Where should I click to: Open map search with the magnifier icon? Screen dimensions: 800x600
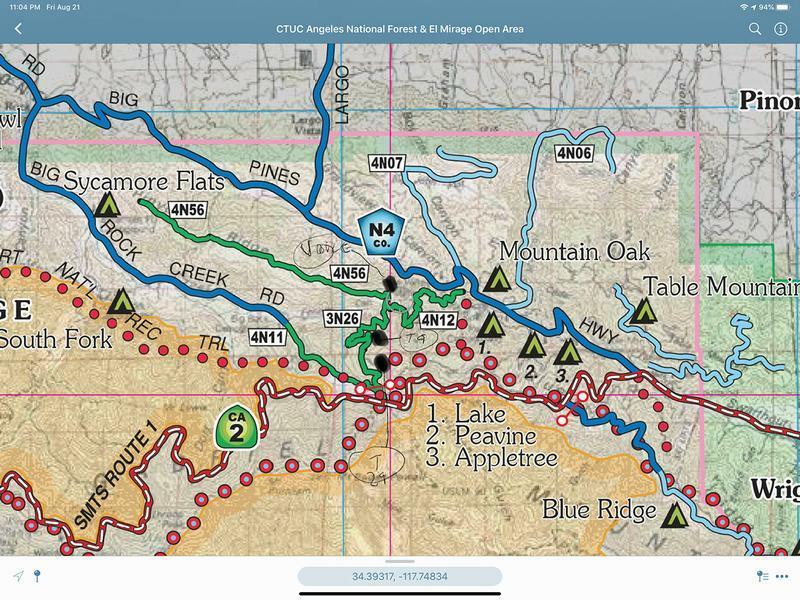coord(755,29)
